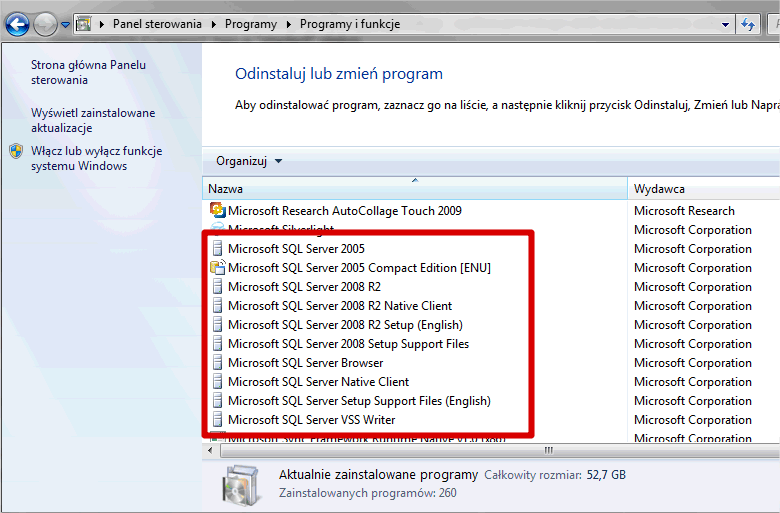The width and height of the screenshot is (780, 513).
Task: Go back with the blue Back arrow
Action: pos(18,24)
